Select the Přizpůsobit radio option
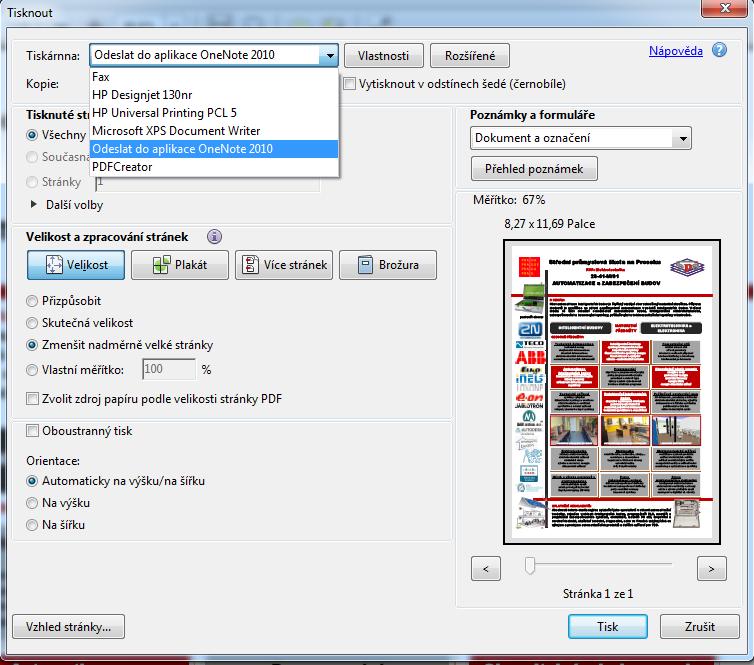The height and width of the screenshot is (665, 754). coord(32,301)
